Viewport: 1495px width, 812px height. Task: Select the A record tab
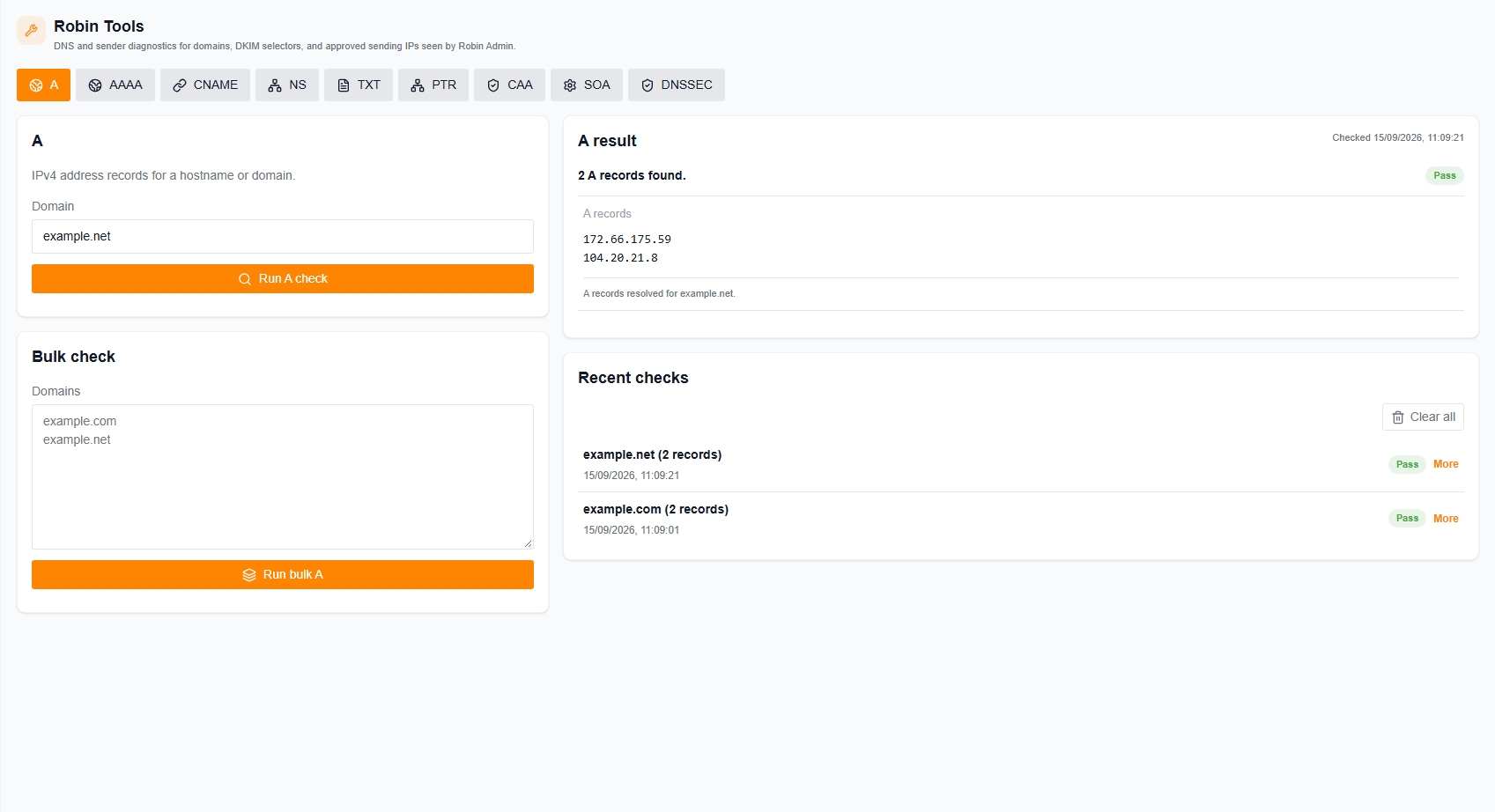click(43, 85)
